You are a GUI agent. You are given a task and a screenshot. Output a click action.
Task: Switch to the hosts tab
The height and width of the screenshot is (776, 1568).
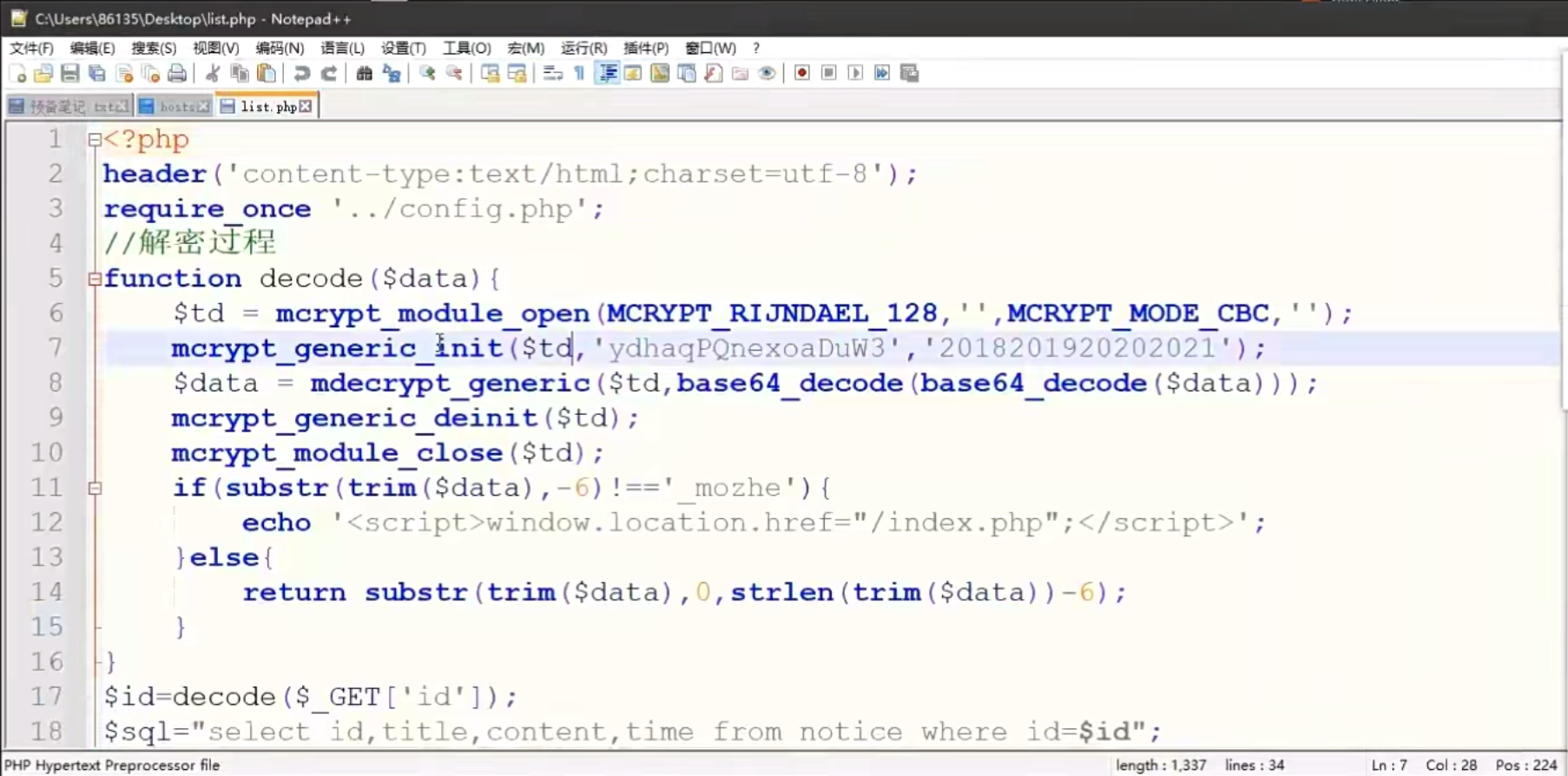point(175,107)
